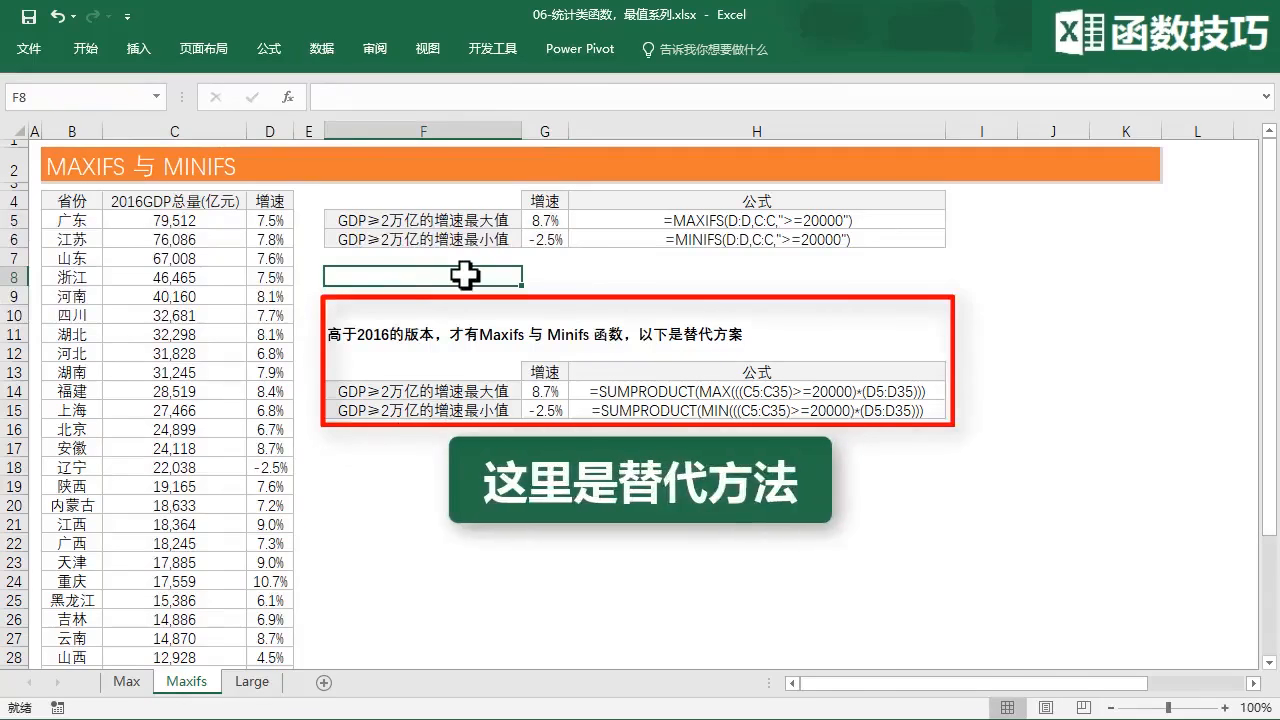Select the Normal view toggle button
This screenshot has height=720, width=1280.
1008,708
